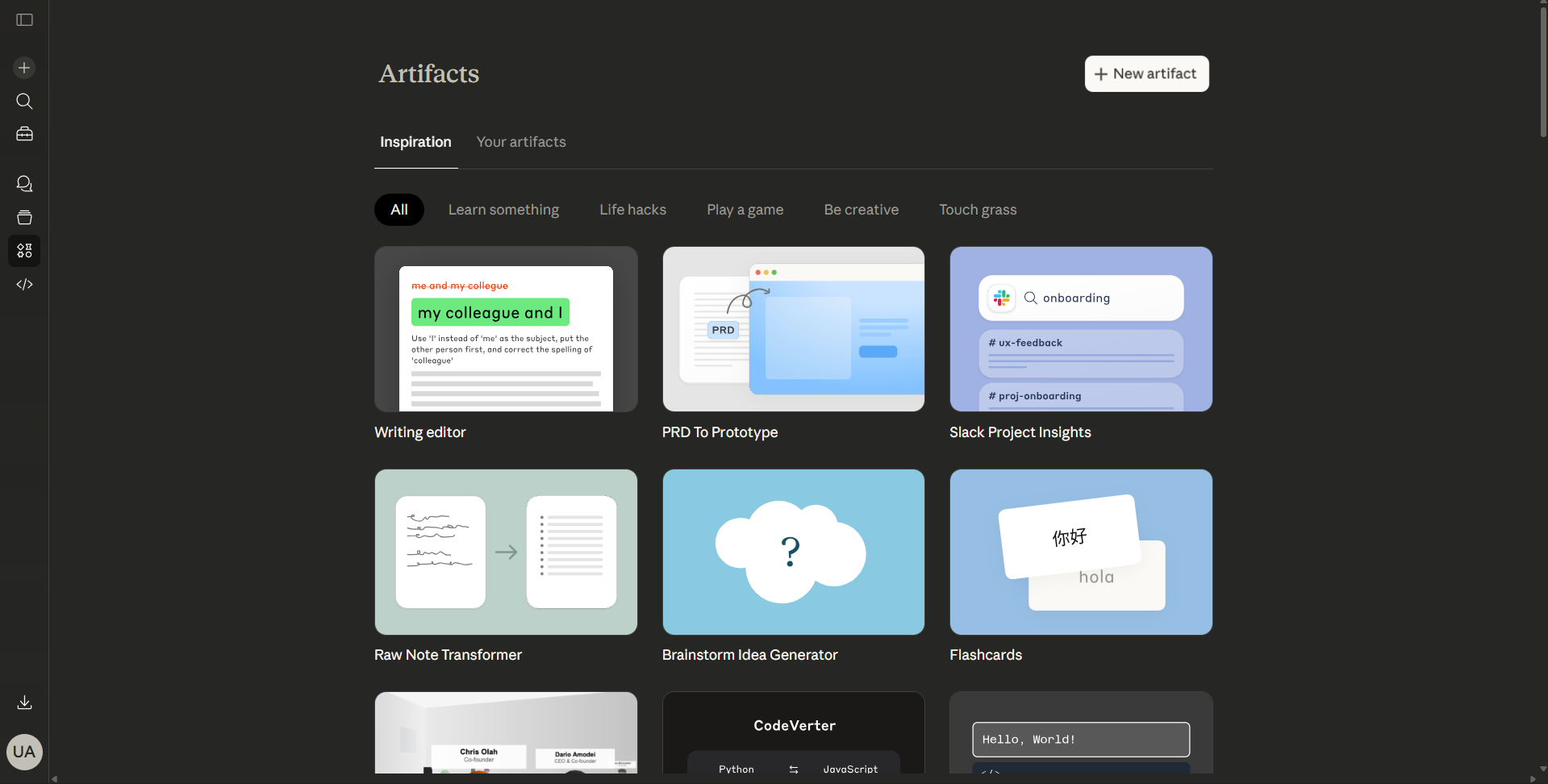
Task: Open the Flashcards artifact card
Action: click(1081, 552)
